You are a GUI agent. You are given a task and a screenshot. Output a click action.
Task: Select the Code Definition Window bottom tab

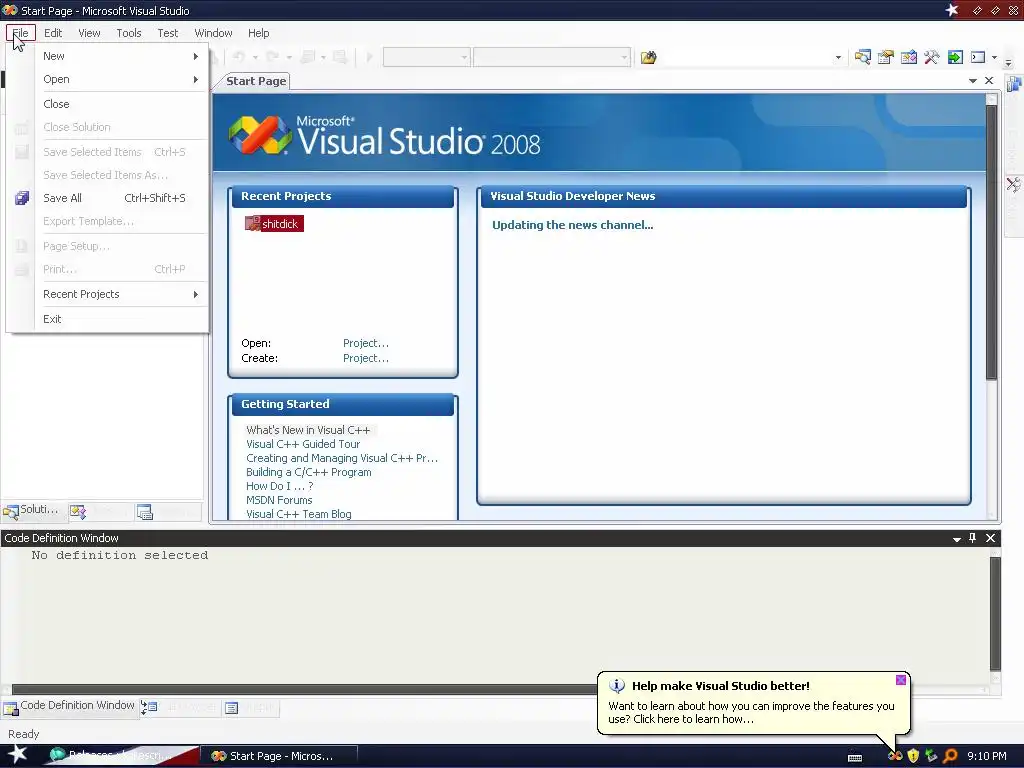70,706
